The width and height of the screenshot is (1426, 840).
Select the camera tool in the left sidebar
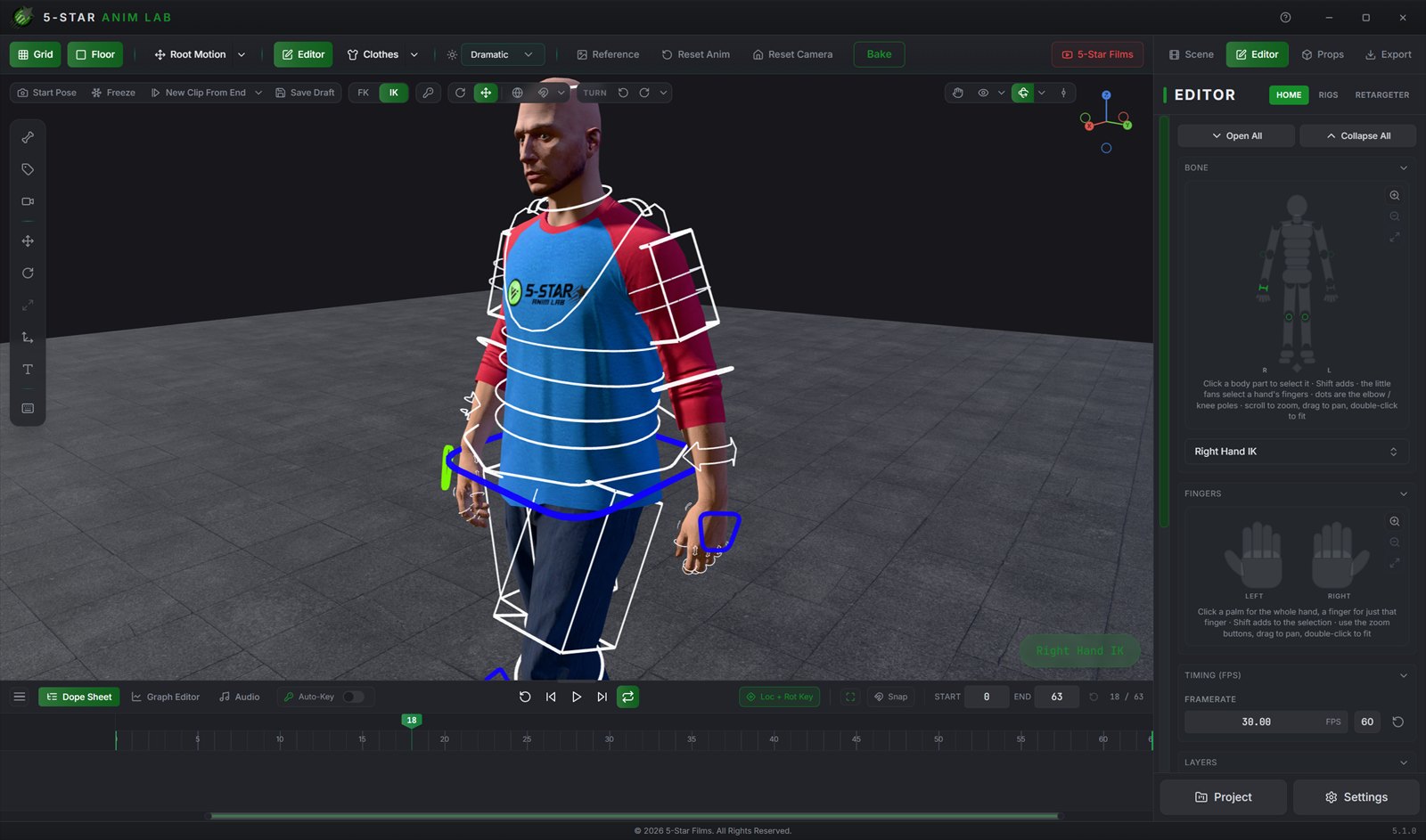28,201
